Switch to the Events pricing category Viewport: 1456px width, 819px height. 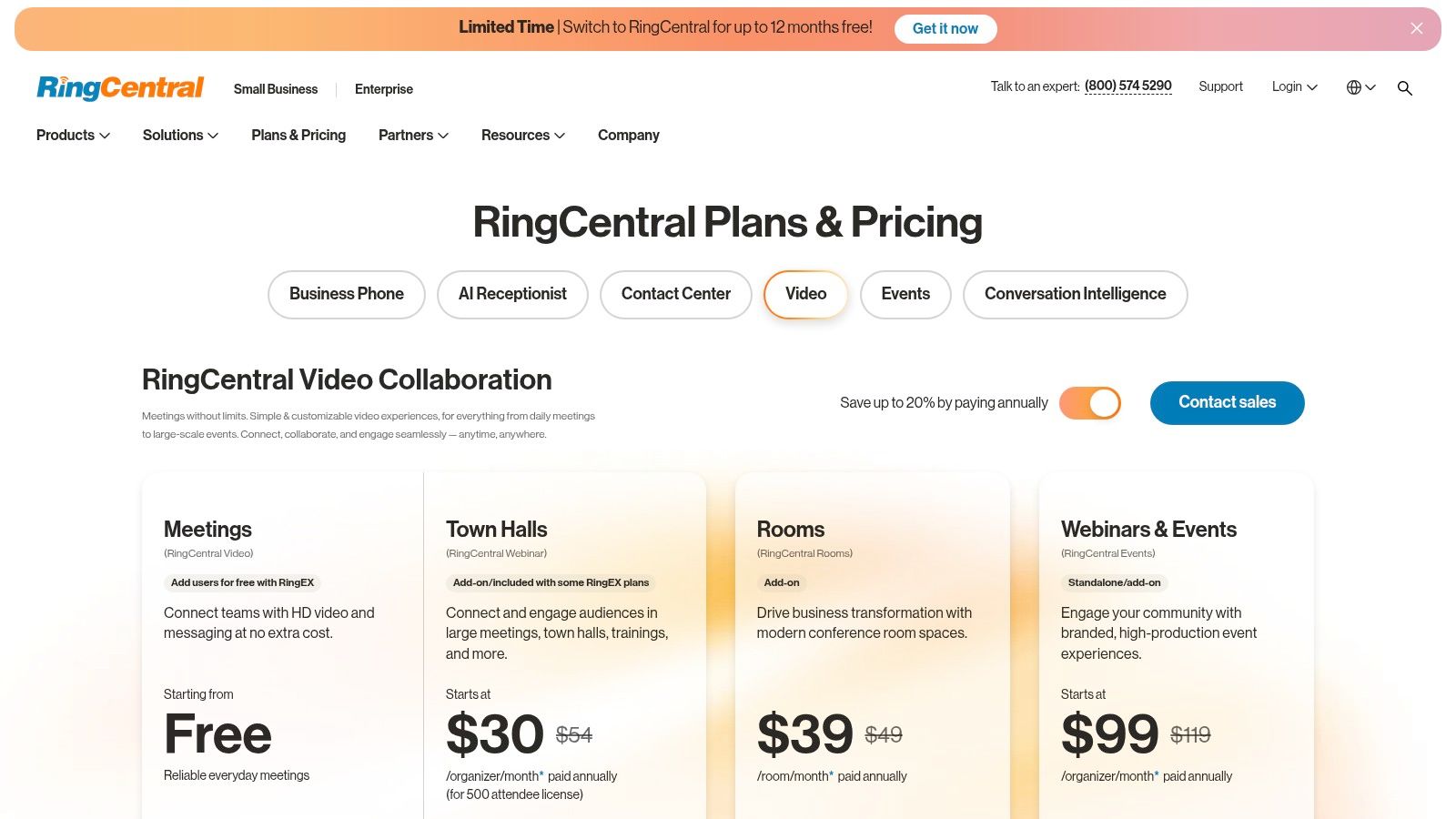coord(905,294)
